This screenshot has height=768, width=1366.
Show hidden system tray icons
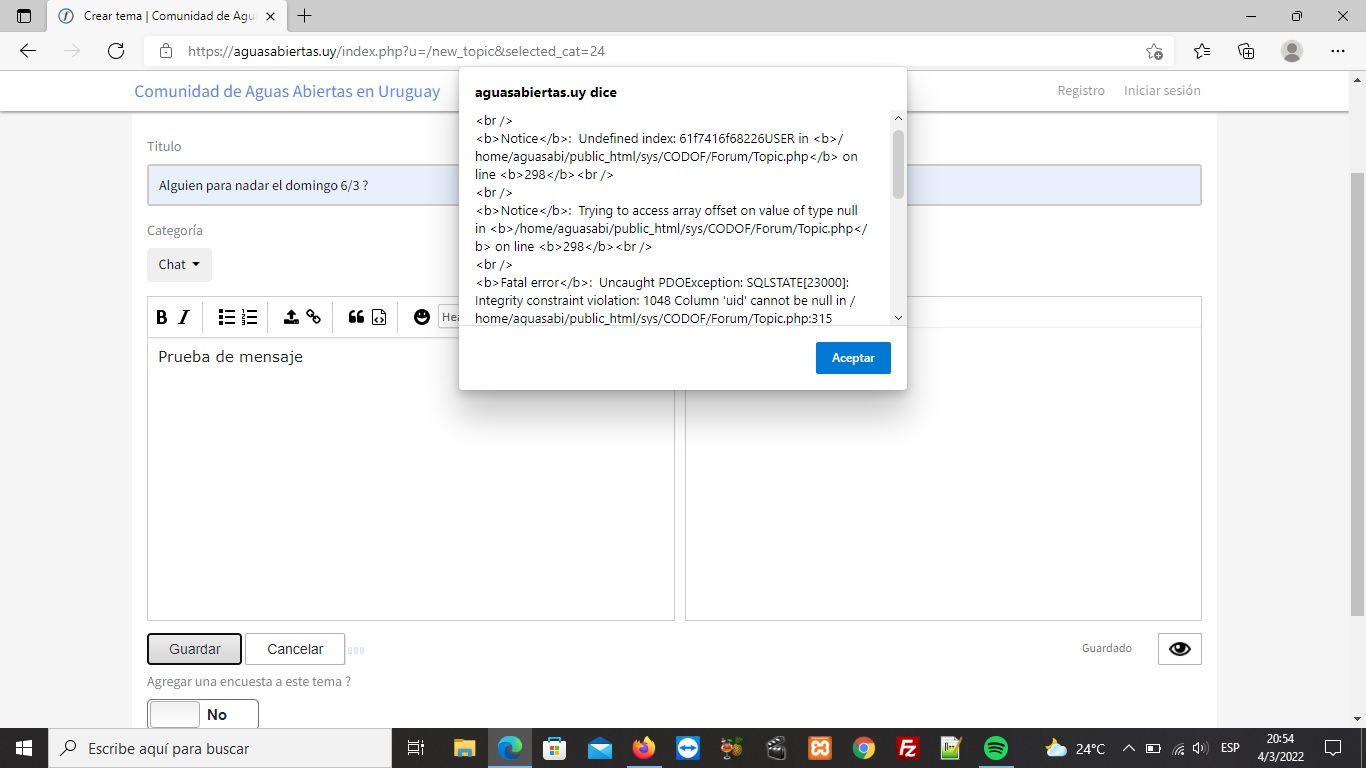1128,748
